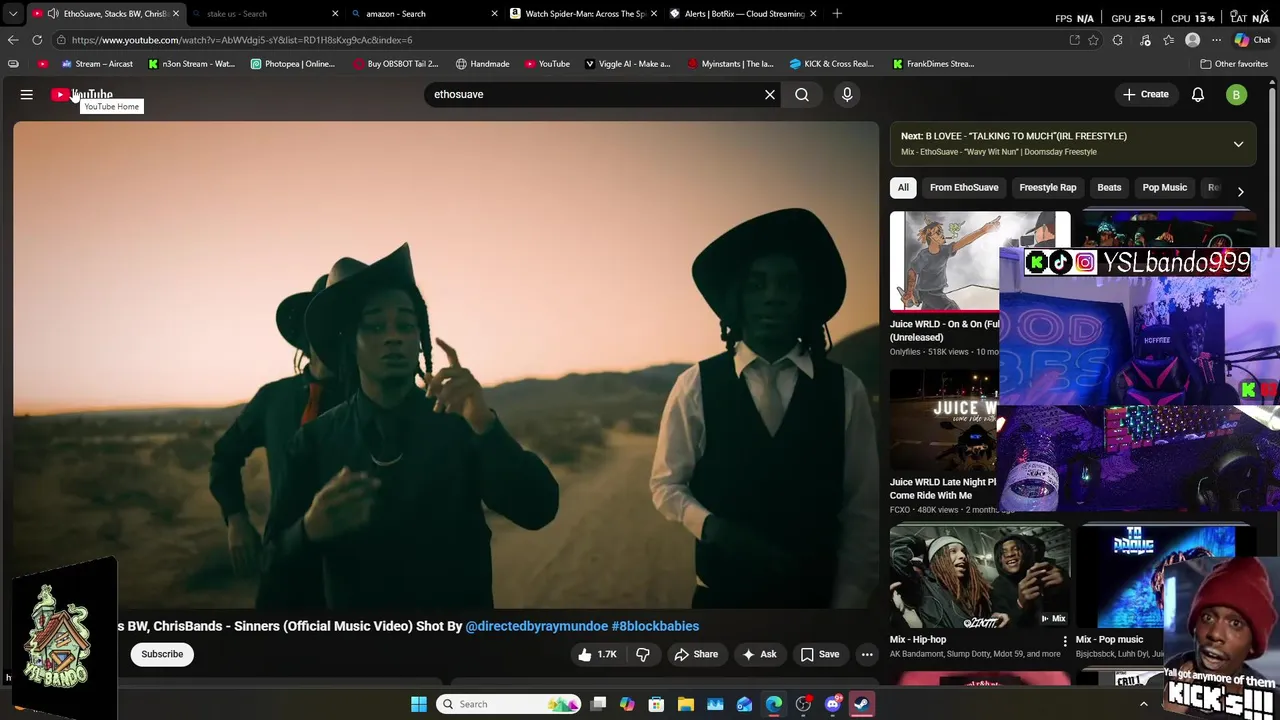The width and height of the screenshot is (1280, 720).
Task: Save the video to a playlist
Action: coord(819,654)
